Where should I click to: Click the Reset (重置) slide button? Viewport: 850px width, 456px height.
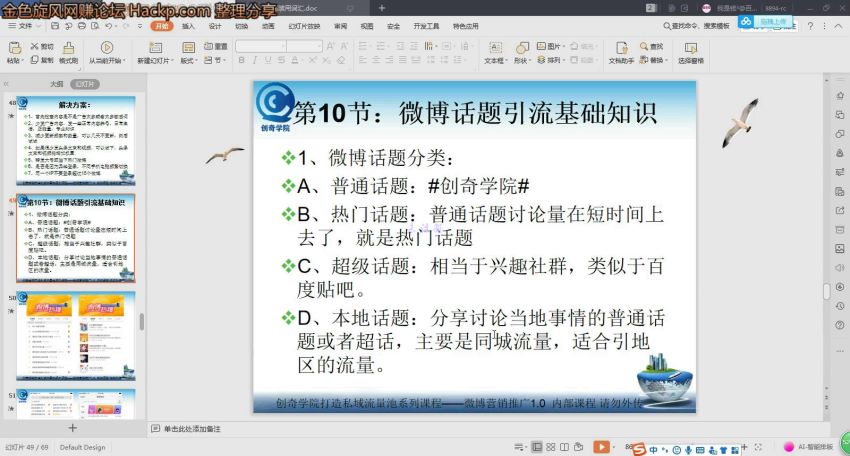216,47
